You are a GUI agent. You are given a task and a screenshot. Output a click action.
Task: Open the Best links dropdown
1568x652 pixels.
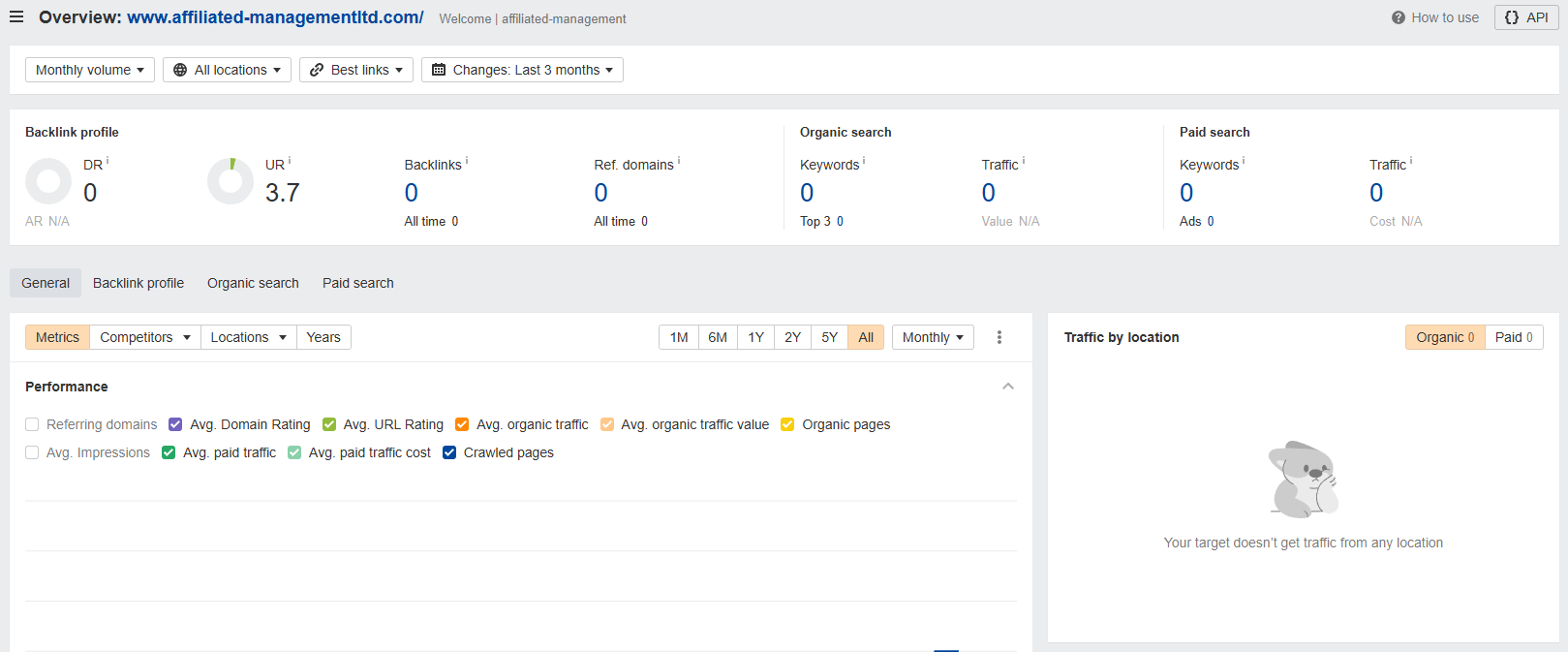[x=356, y=70]
